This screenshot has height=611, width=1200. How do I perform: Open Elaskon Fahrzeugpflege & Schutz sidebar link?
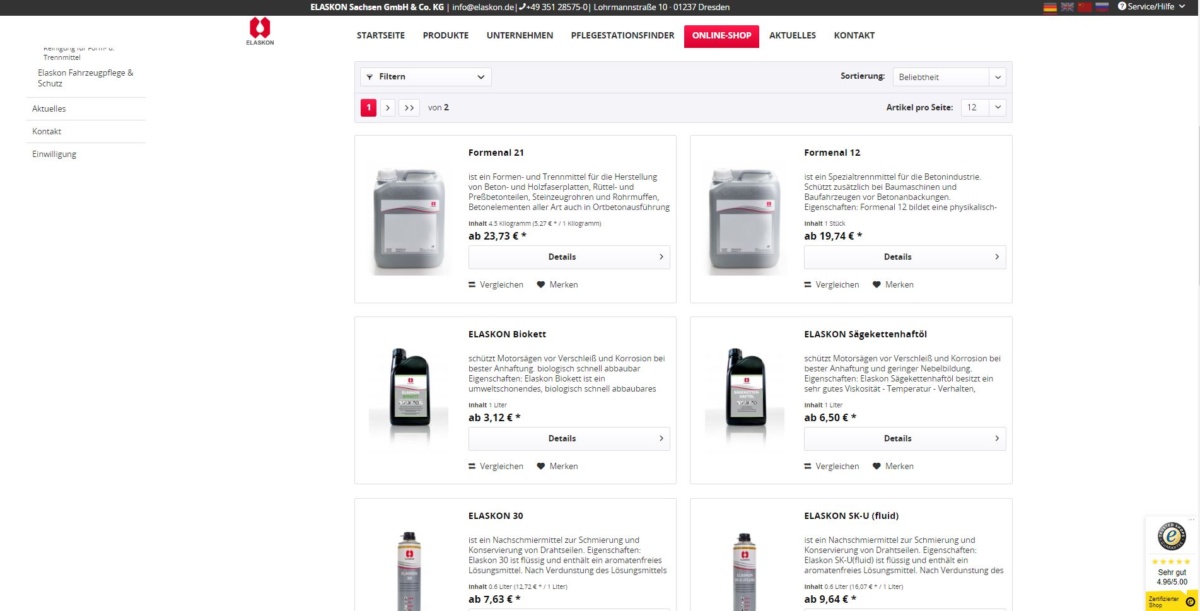[85, 78]
